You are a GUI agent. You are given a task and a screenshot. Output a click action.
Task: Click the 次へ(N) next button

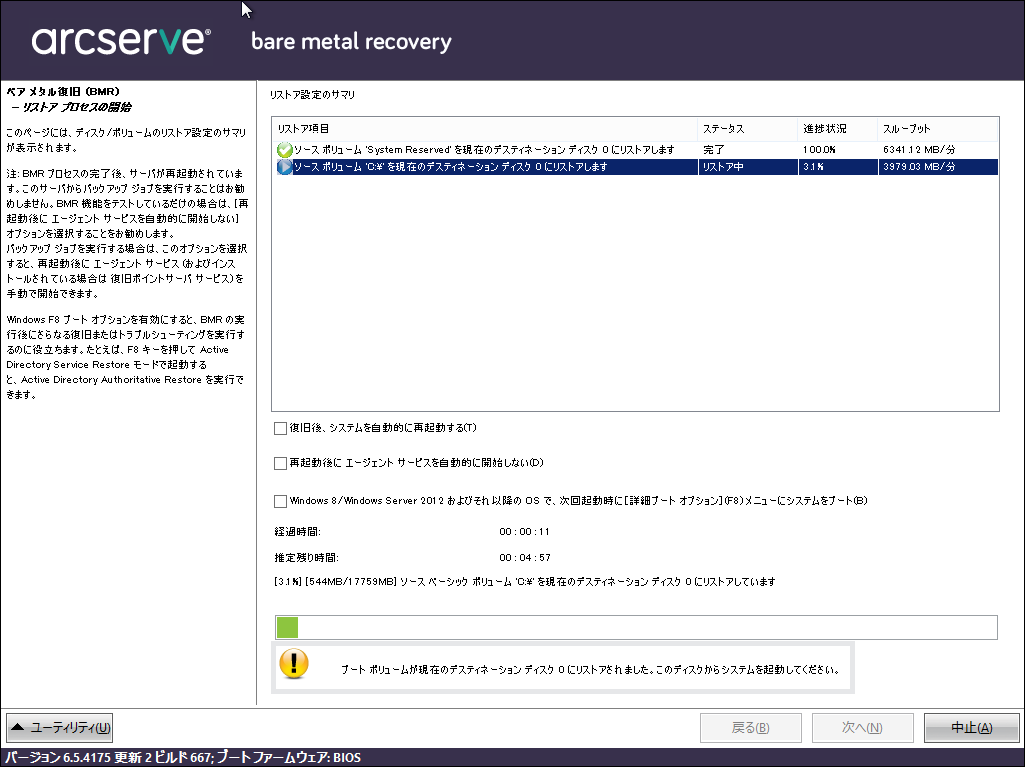point(862,728)
